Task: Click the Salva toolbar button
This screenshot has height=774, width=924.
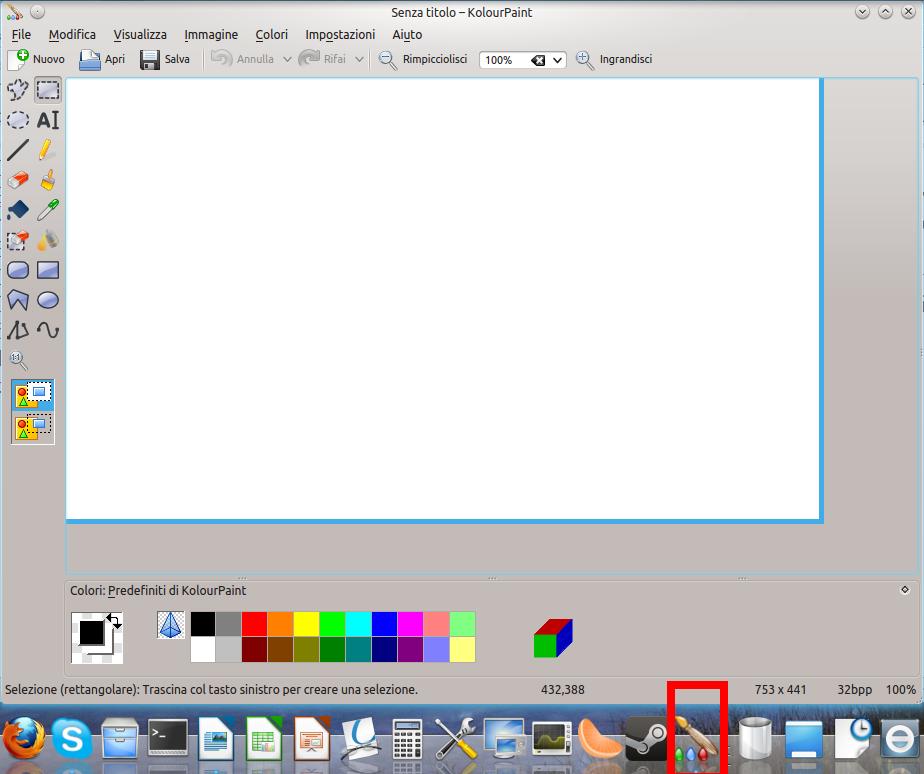Action: click(x=163, y=59)
